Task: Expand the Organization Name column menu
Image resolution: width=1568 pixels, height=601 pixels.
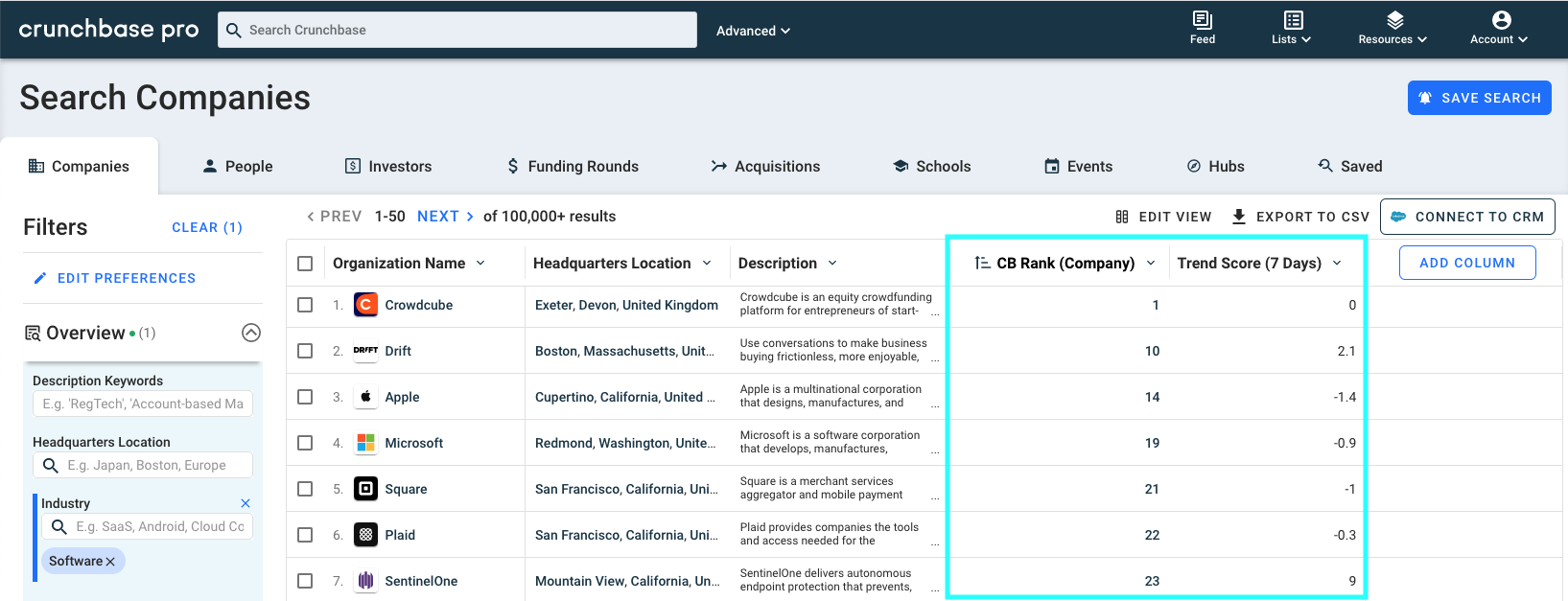Action: point(480,263)
